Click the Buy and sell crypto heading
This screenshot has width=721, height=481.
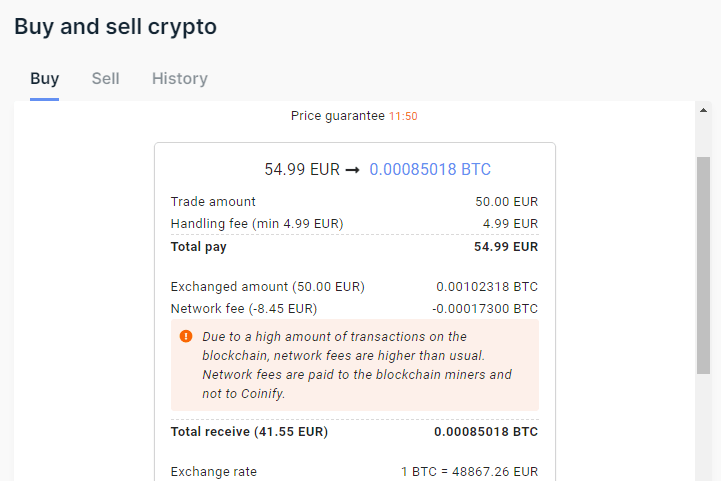[x=115, y=26]
